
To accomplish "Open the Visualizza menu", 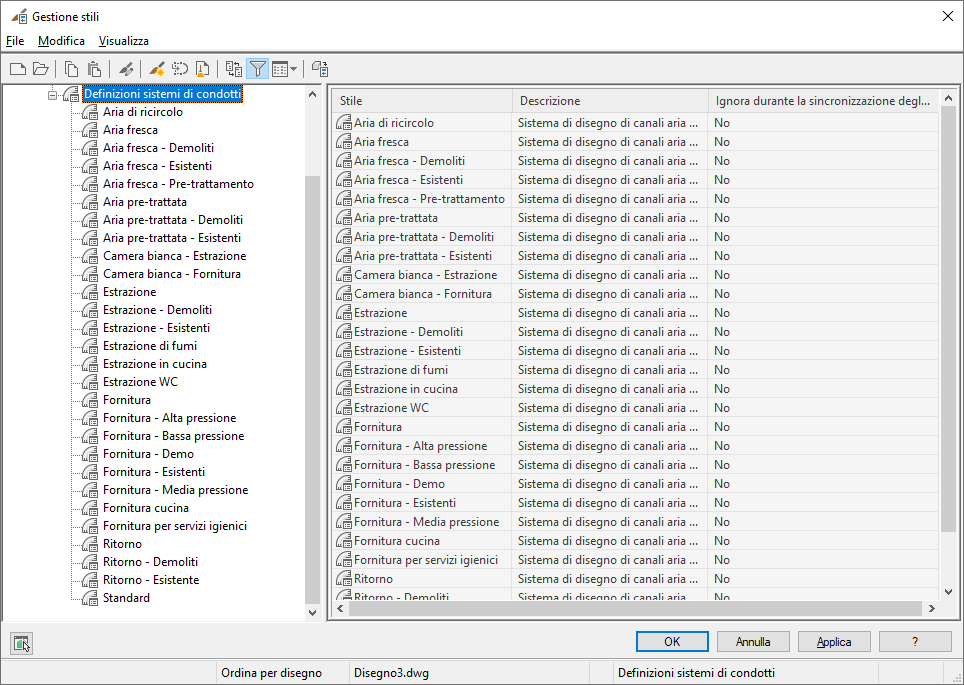I will (124, 41).
